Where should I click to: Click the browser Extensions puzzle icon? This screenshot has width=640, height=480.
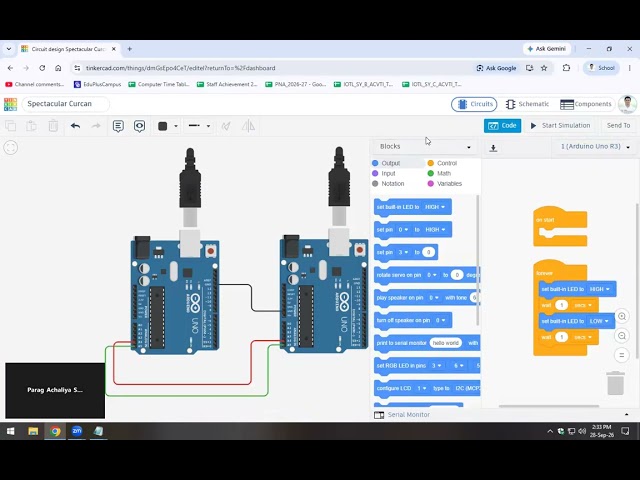pyautogui.click(x=566, y=68)
